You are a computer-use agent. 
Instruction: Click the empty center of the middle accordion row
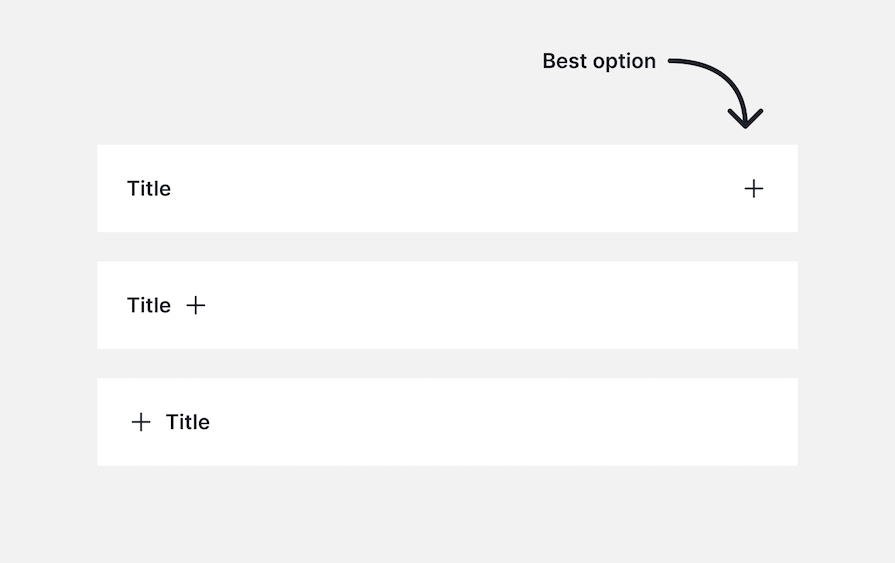(447, 305)
